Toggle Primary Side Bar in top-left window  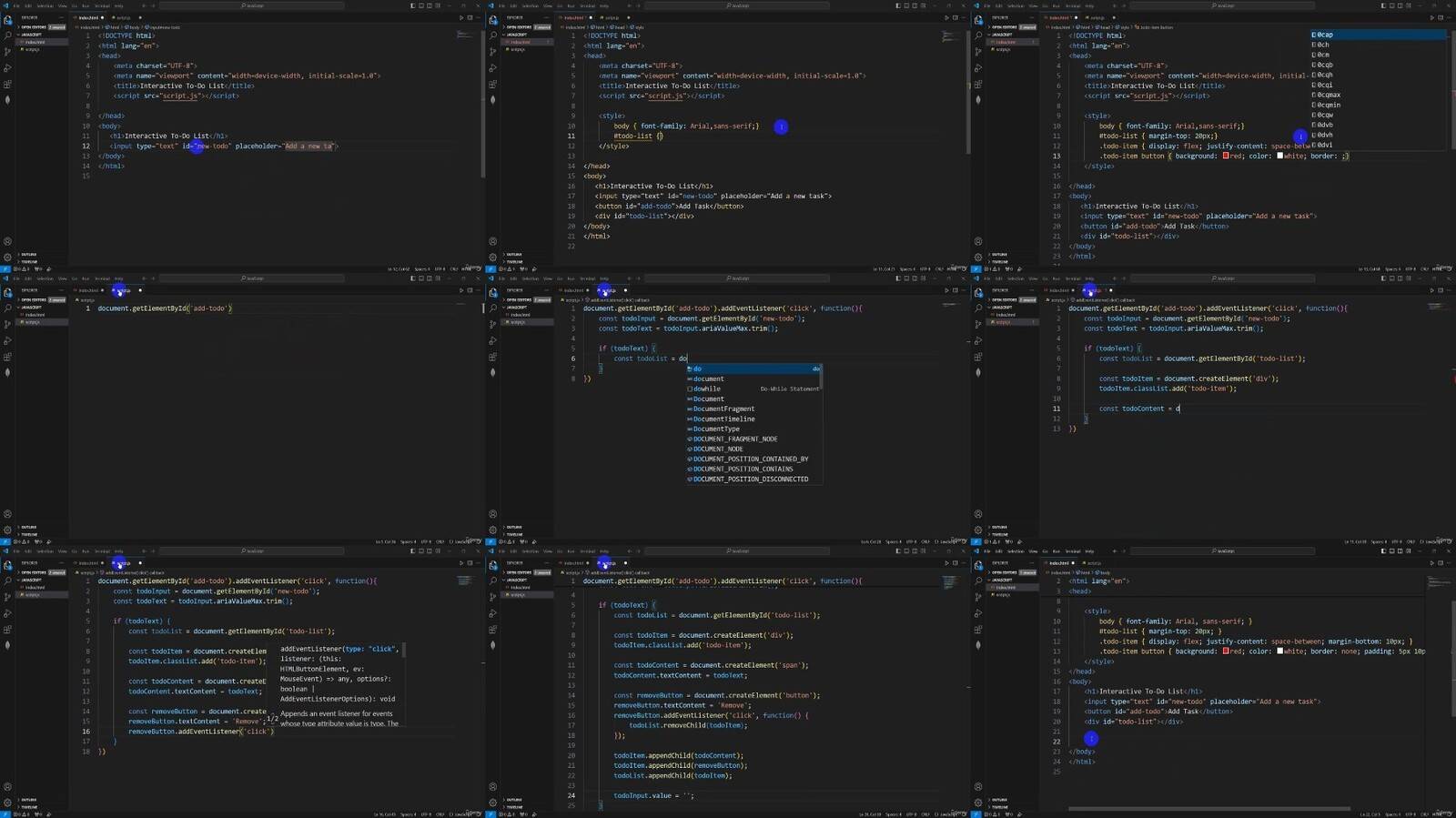click(x=412, y=5)
